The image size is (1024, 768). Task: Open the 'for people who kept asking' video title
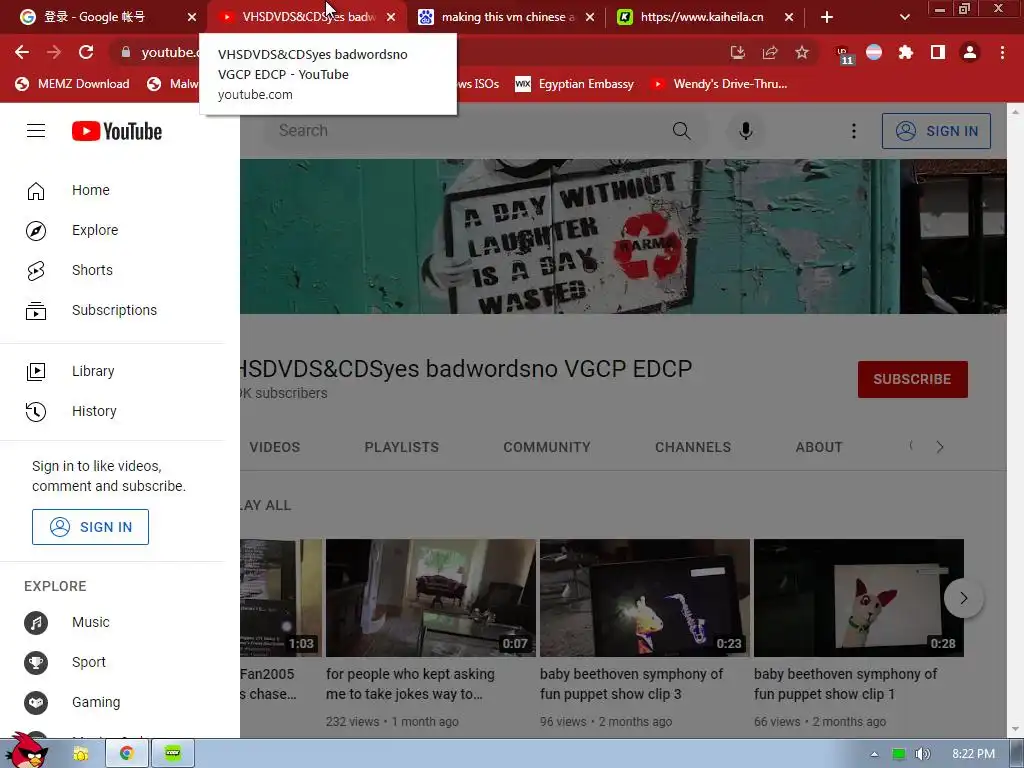(x=410, y=684)
